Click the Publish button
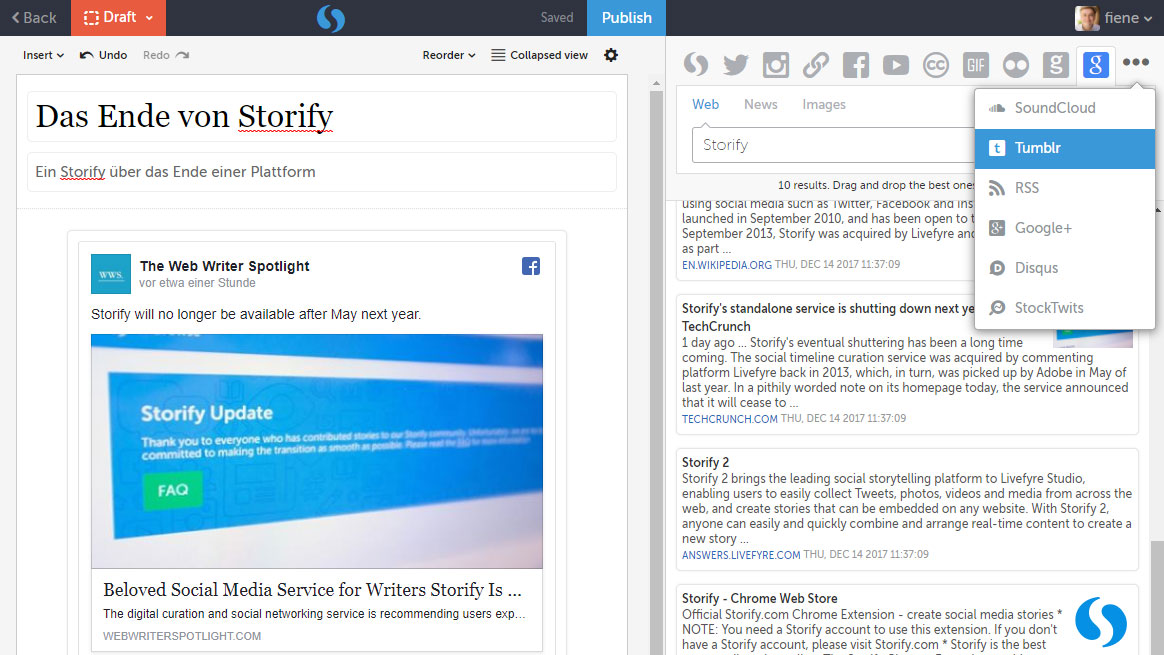 pyautogui.click(x=627, y=18)
